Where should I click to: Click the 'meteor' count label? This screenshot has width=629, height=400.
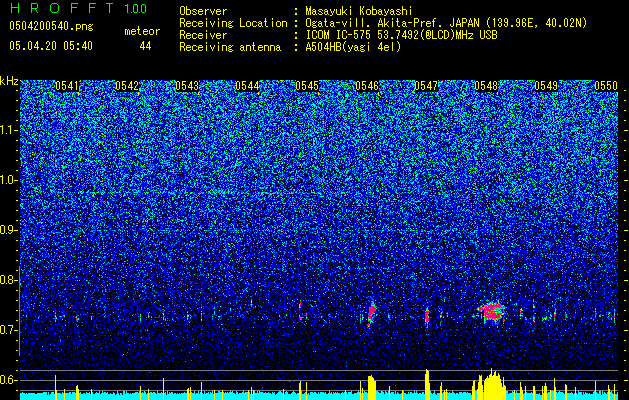tap(142, 31)
